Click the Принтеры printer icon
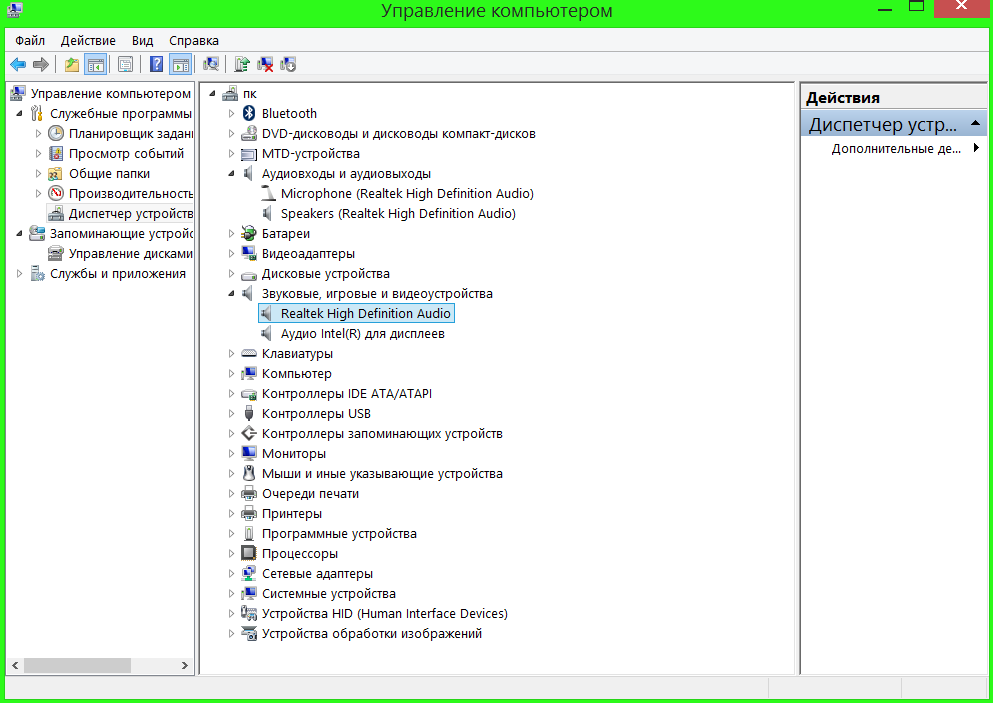Viewport: 993px width, 703px height. [x=249, y=514]
